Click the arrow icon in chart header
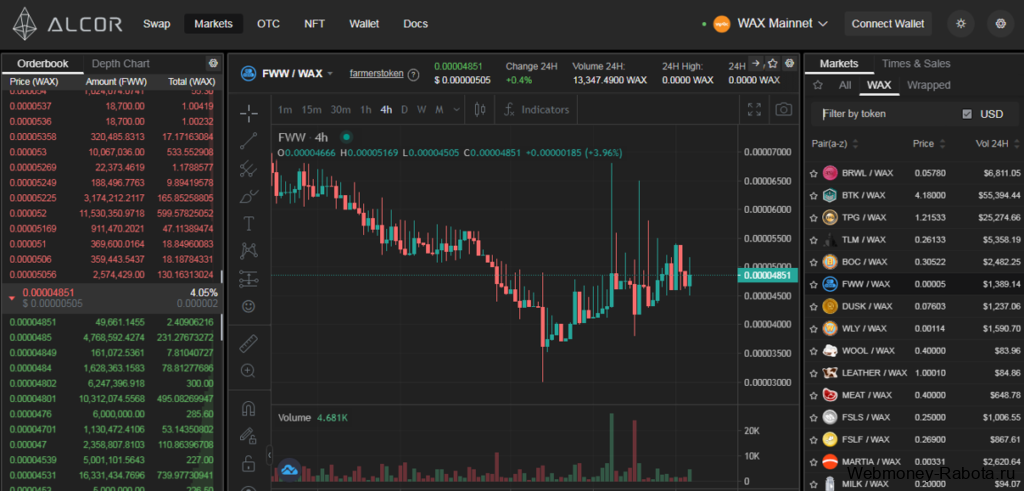Screen dimensions: 1024x491 coord(756,63)
